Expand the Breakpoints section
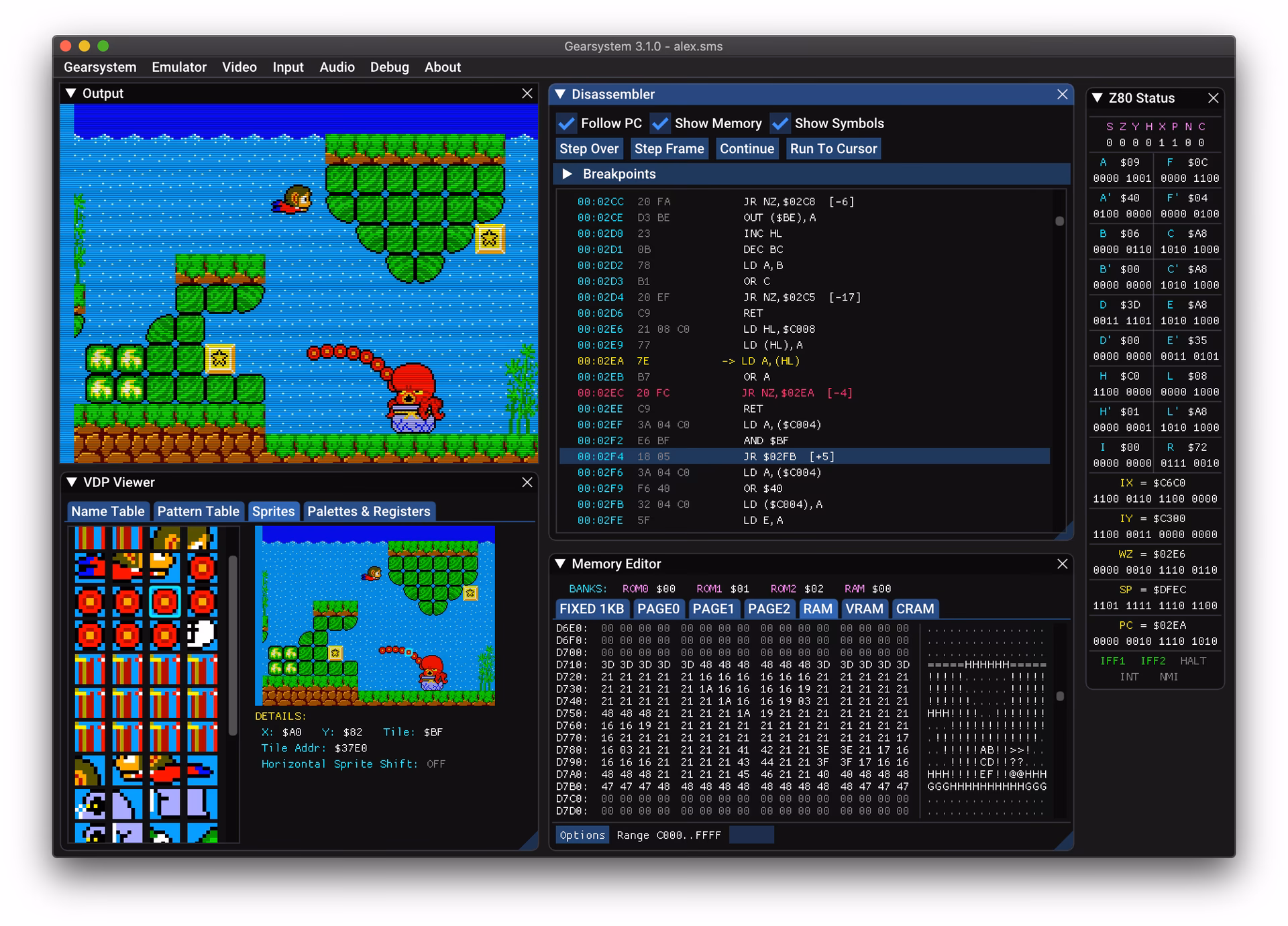The height and width of the screenshot is (926, 1288). point(568,174)
